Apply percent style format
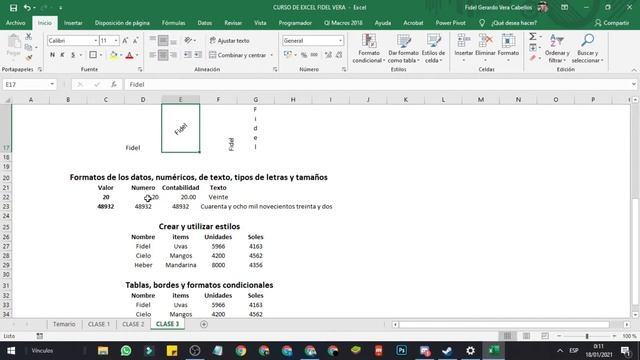This screenshot has height=360, width=640. 304,55
